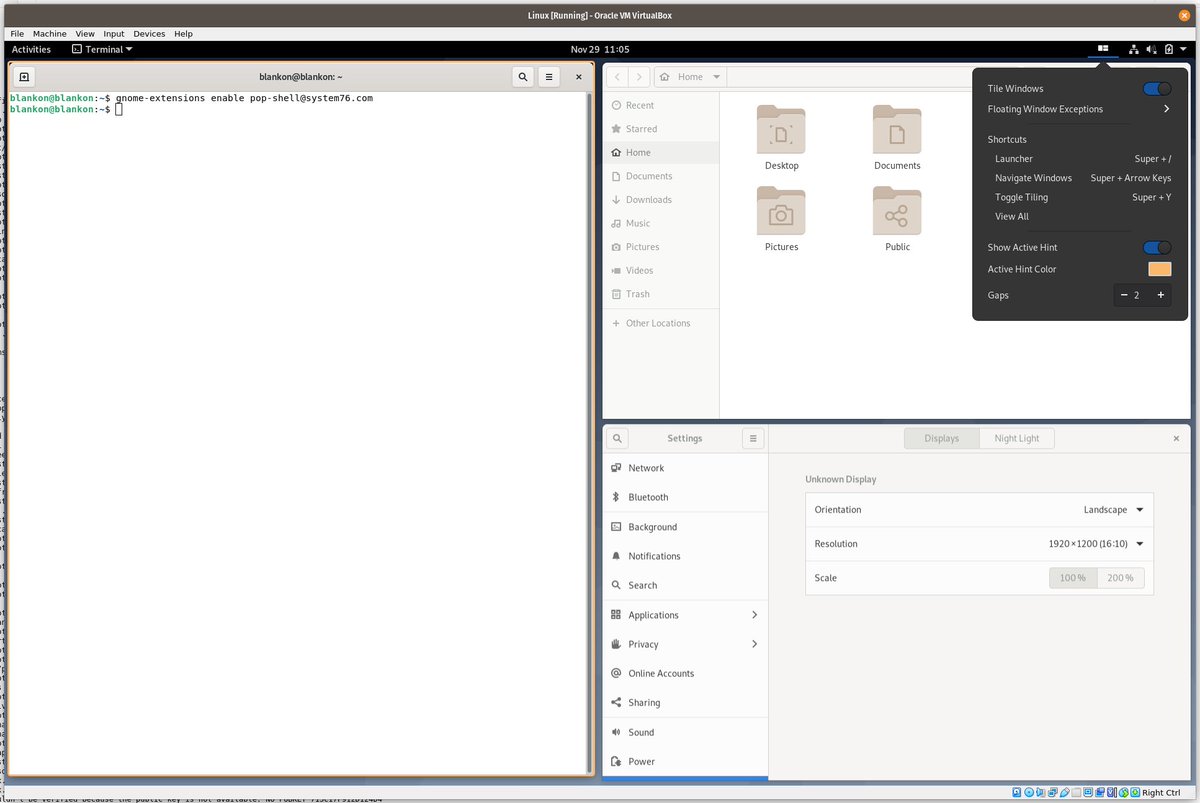Click the Activities button
This screenshot has height=803, width=1200.
(x=31, y=49)
